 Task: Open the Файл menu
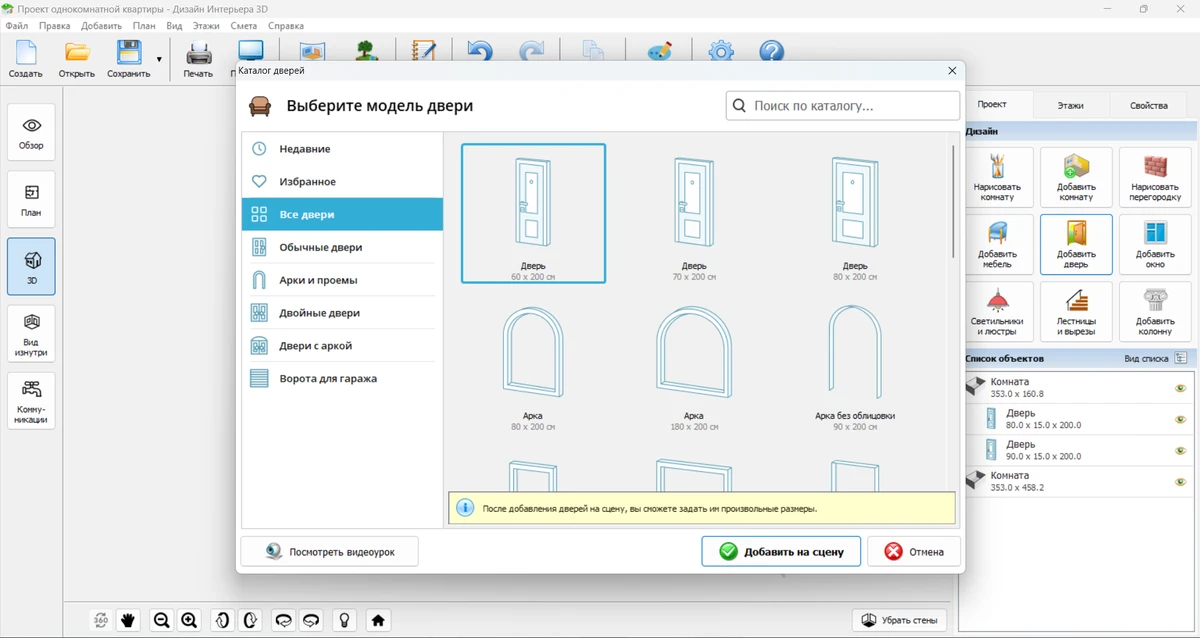16,26
